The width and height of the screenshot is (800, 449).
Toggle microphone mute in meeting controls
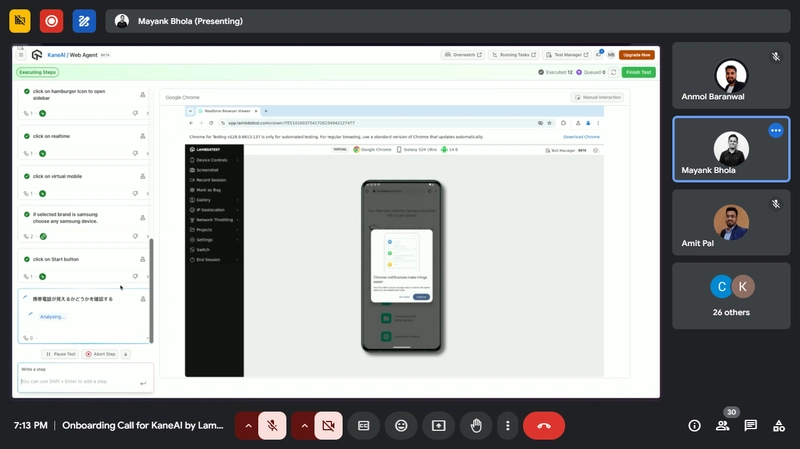tap(272, 426)
